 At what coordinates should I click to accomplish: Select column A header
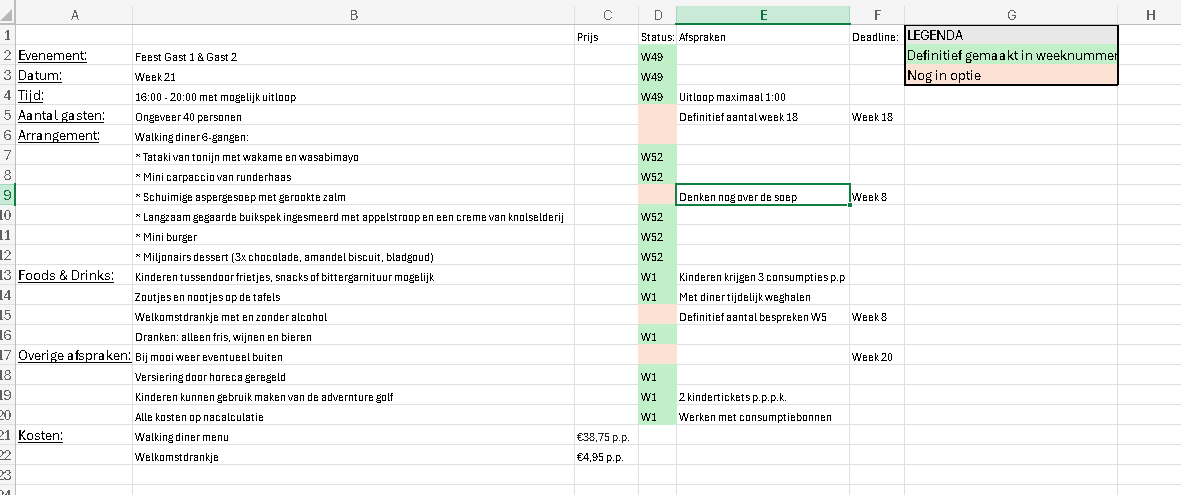pos(76,13)
